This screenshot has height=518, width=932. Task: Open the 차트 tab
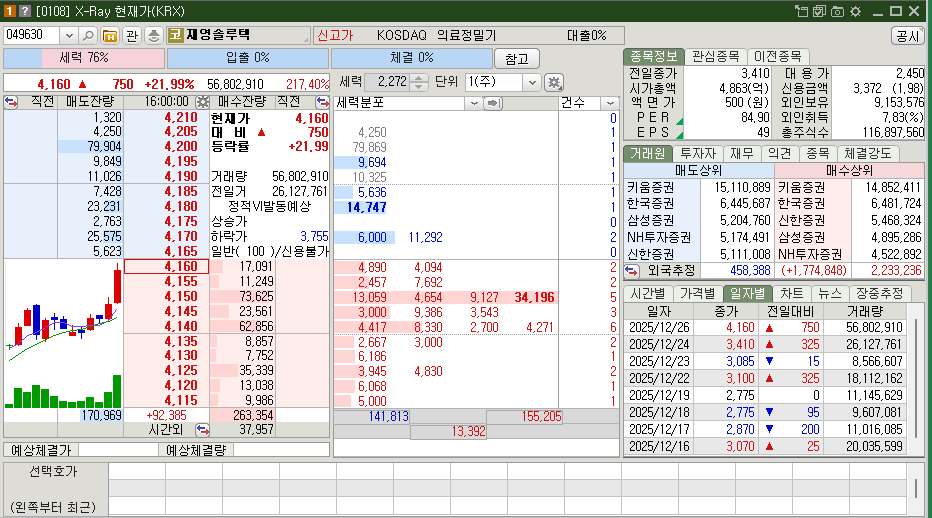click(792, 293)
